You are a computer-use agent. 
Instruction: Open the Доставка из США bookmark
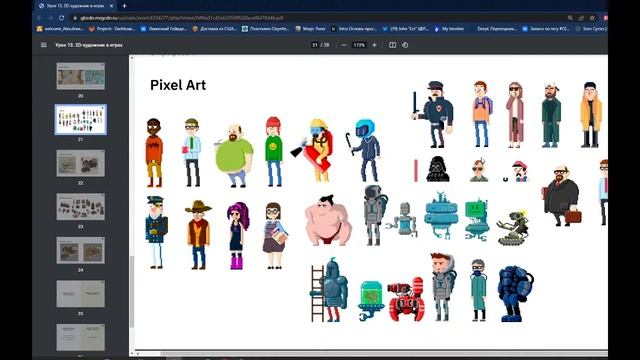[214, 29]
